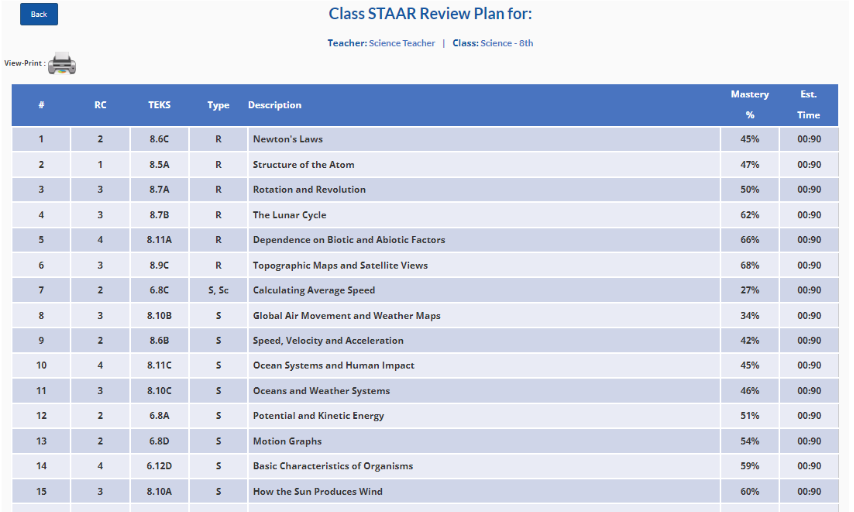The image size is (854, 512).
Task: Select Global Air Movement and Weather Maps
Action: [346, 316]
